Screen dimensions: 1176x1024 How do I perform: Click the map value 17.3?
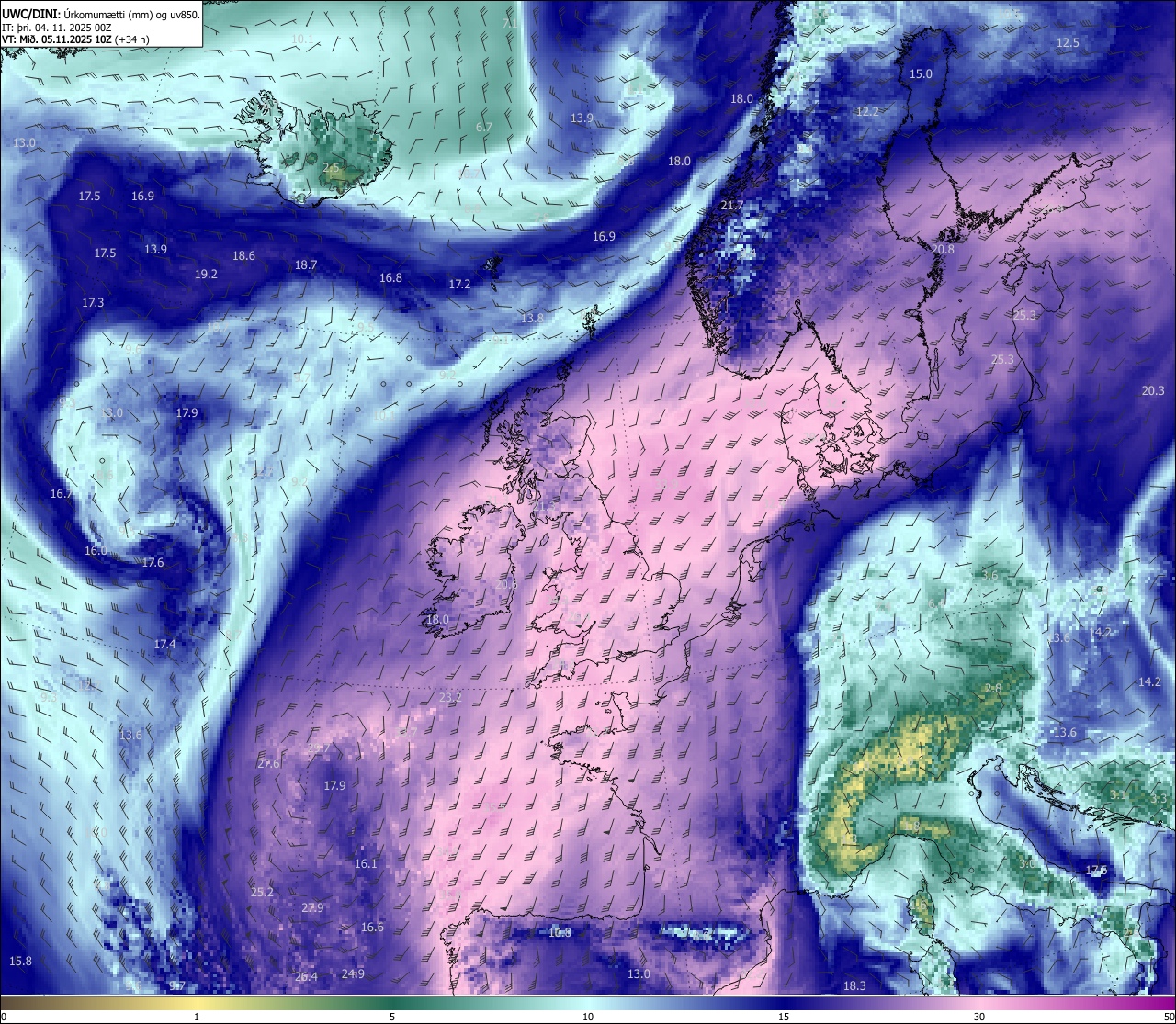93,303
